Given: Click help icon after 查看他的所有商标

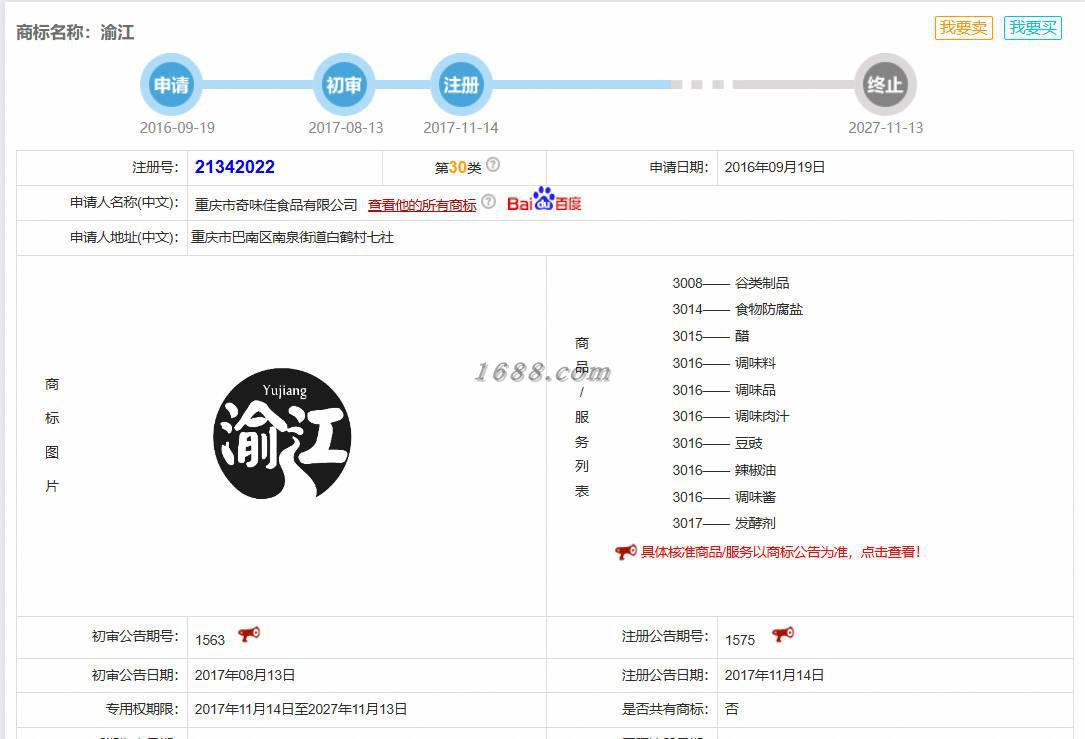Looking at the screenshot, I should (489, 201).
